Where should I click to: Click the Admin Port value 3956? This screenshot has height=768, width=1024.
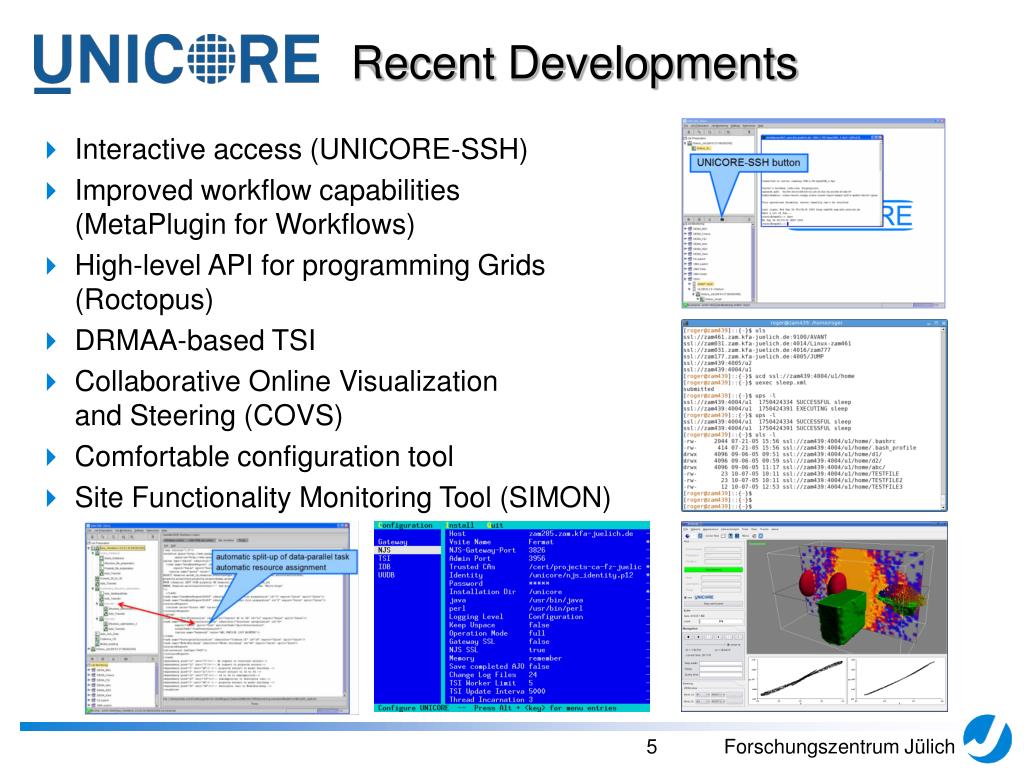537,558
